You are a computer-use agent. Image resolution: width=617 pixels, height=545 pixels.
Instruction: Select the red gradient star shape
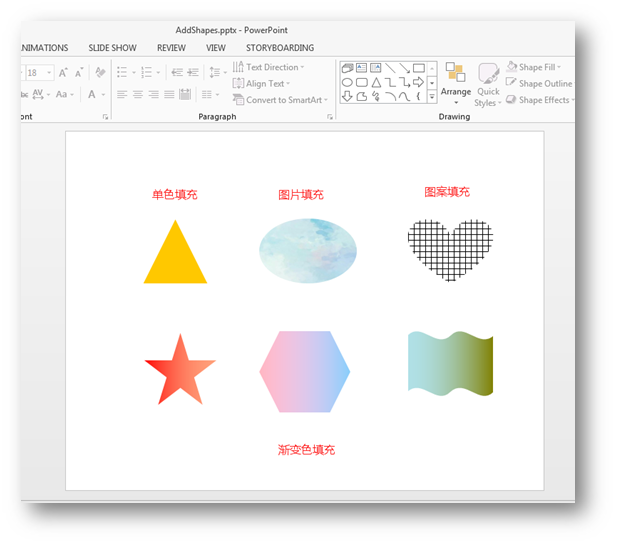pyautogui.click(x=180, y=372)
